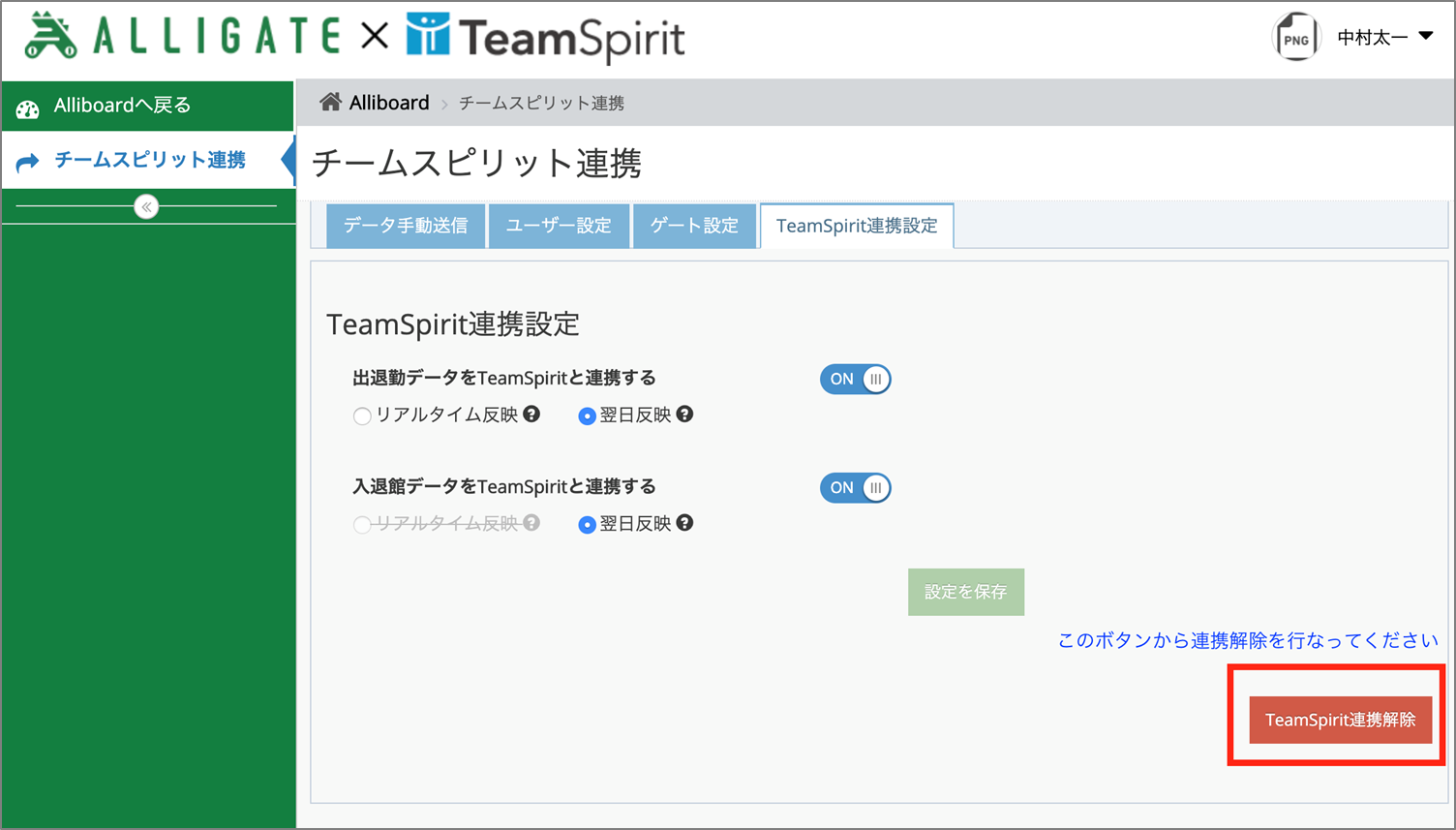Click the 出退勤データをTeamSpiritと連携する label

point(504,378)
